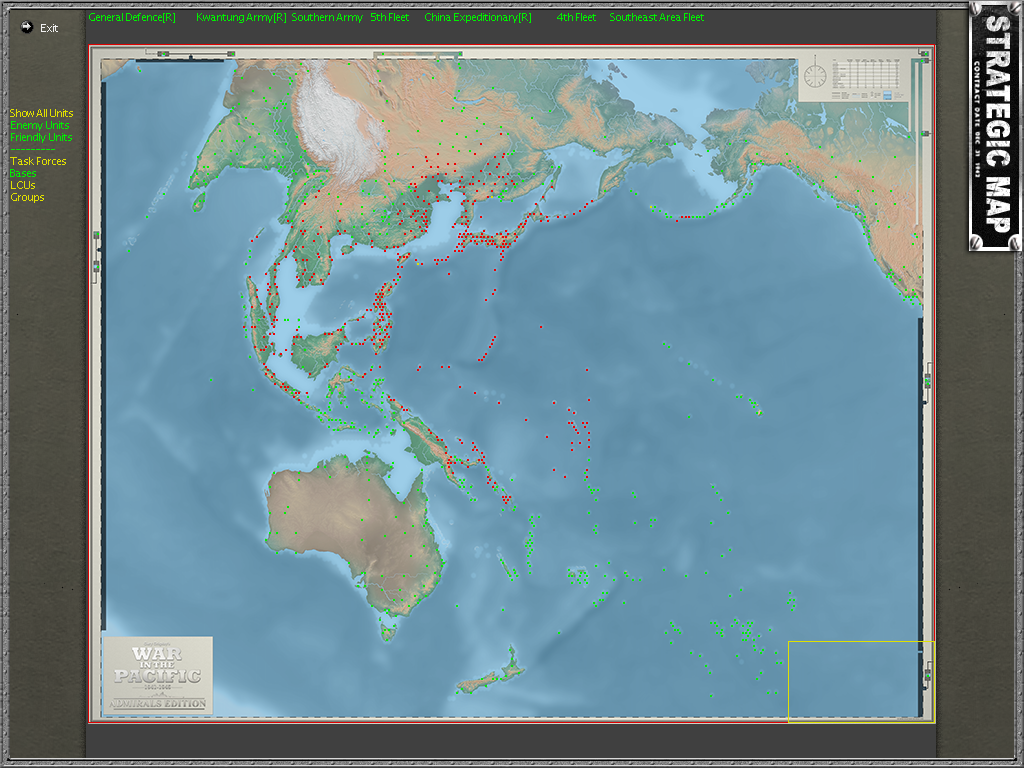Click the Exit text label
This screenshot has width=1024, height=768.
pyautogui.click(x=49, y=28)
